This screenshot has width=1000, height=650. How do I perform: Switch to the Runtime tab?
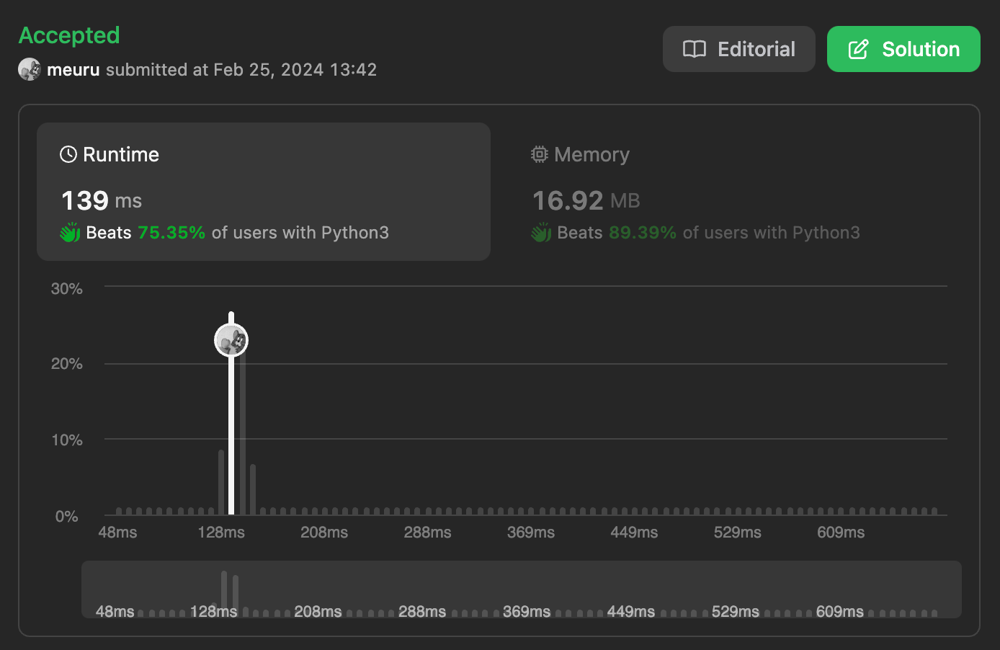(x=264, y=191)
